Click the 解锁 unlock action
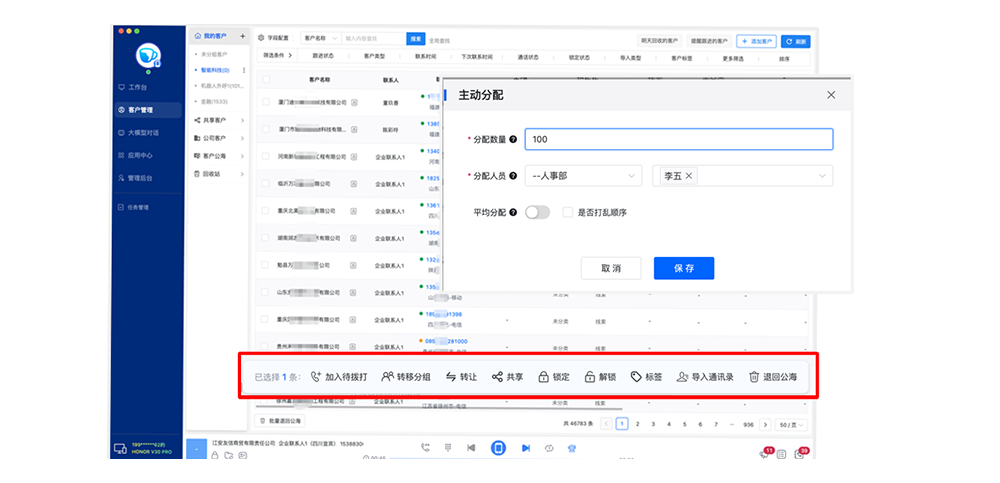 [600, 377]
